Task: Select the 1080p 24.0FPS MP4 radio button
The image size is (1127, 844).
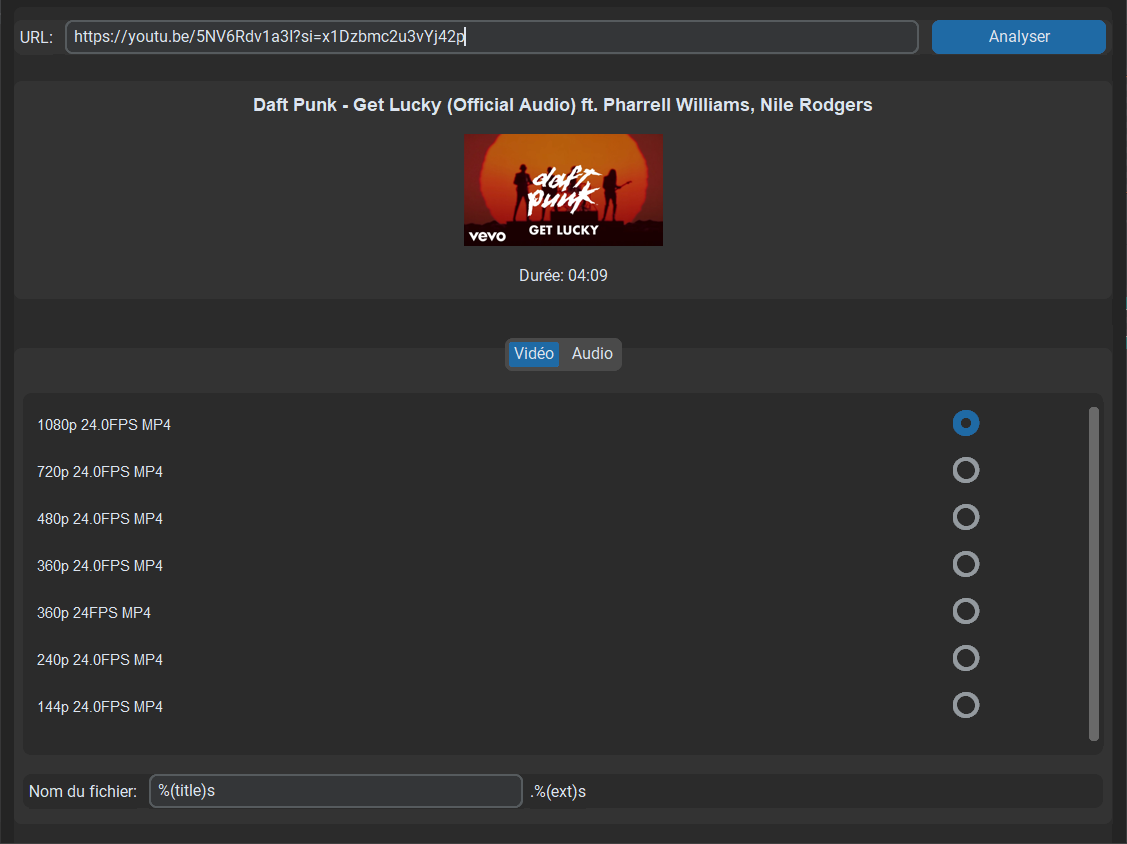Action: pyautogui.click(x=966, y=423)
